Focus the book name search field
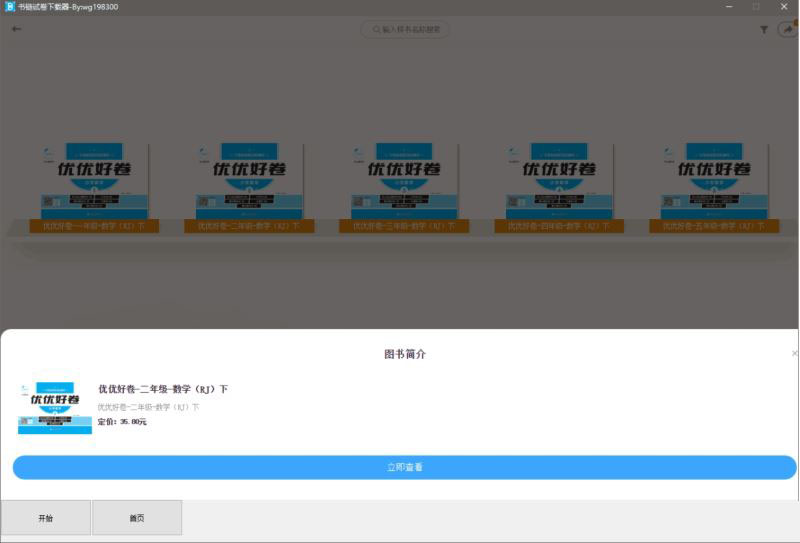Viewport: 800px width, 543px height. [405, 30]
